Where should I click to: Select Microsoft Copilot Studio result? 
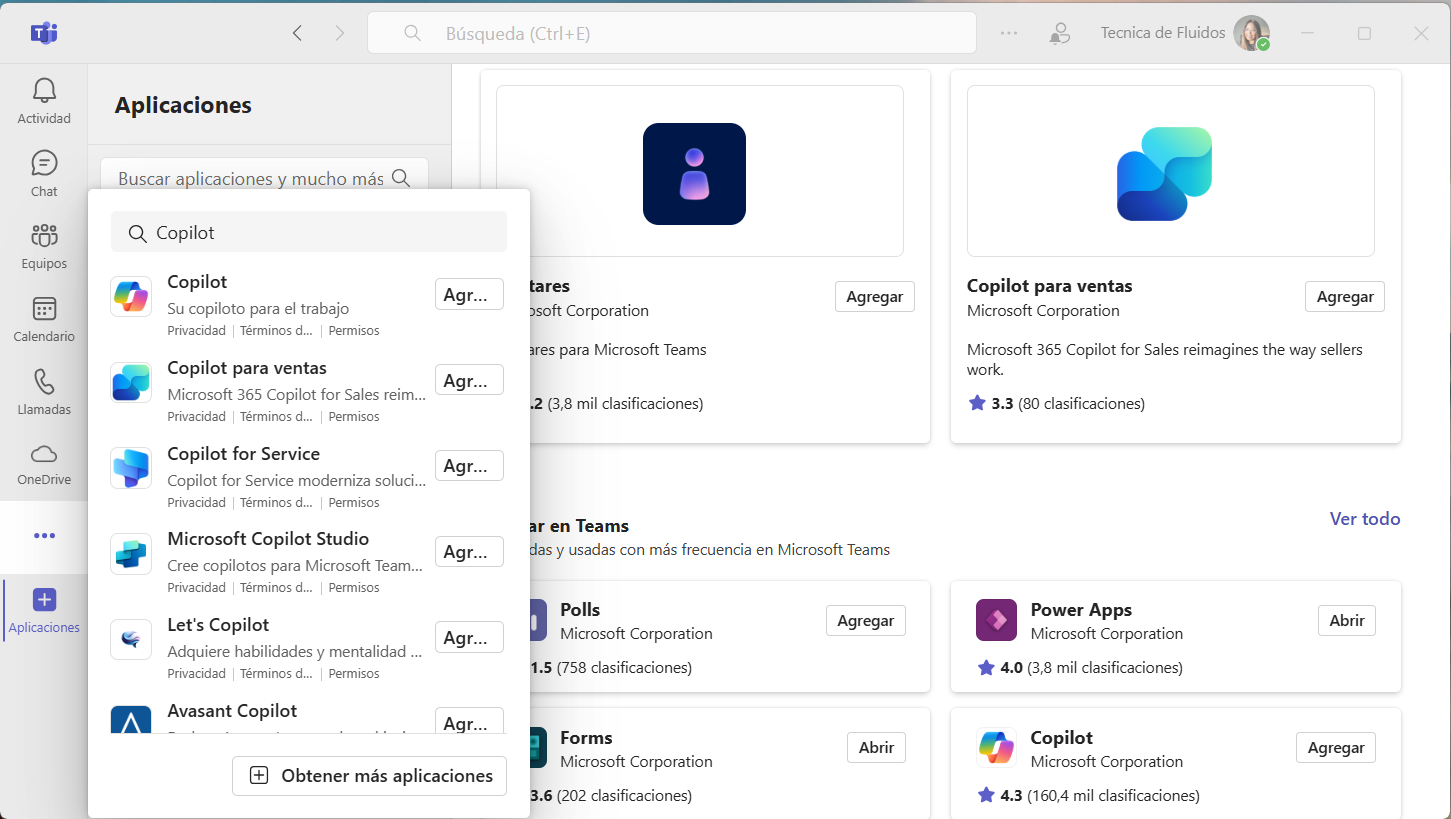pyautogui.click(x=268, y=539)
